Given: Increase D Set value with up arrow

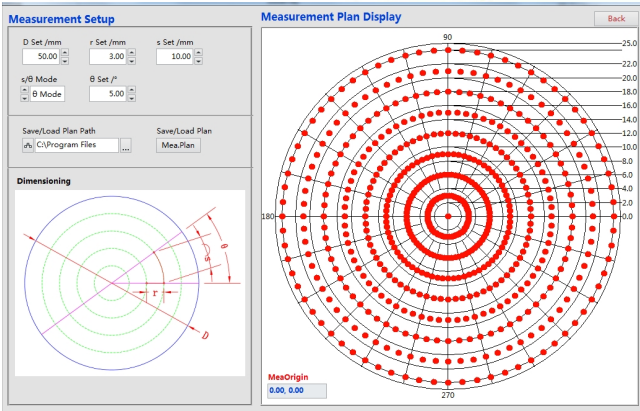Looking at the screenshot, I should pyautogui.click(x=65, y=52).
